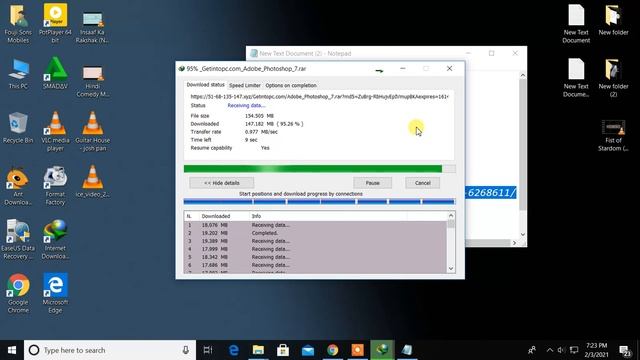Switch to Notepad taskbar button

tap(407, 350)
